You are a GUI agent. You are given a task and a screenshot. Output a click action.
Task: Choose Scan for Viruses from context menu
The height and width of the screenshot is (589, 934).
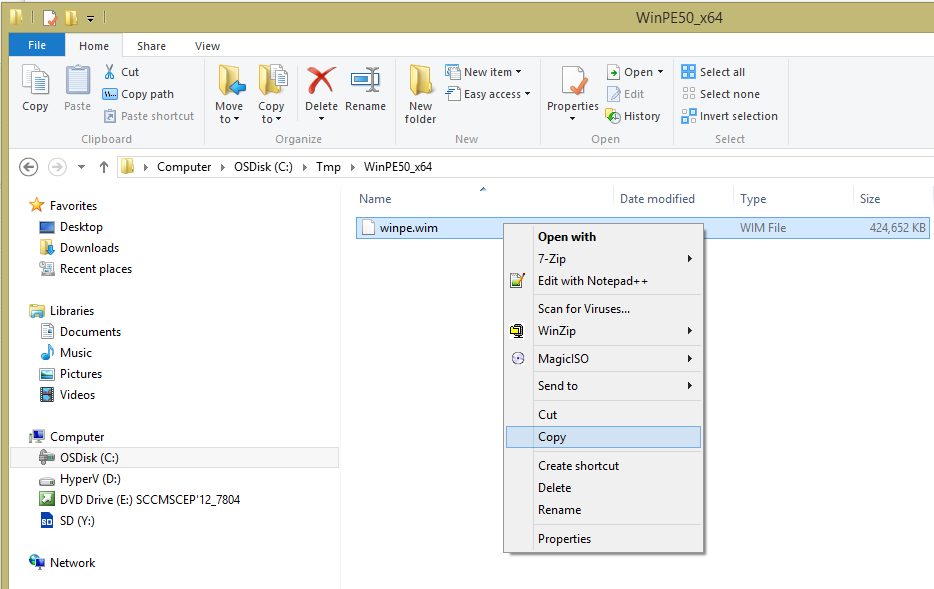click(603, 309)
